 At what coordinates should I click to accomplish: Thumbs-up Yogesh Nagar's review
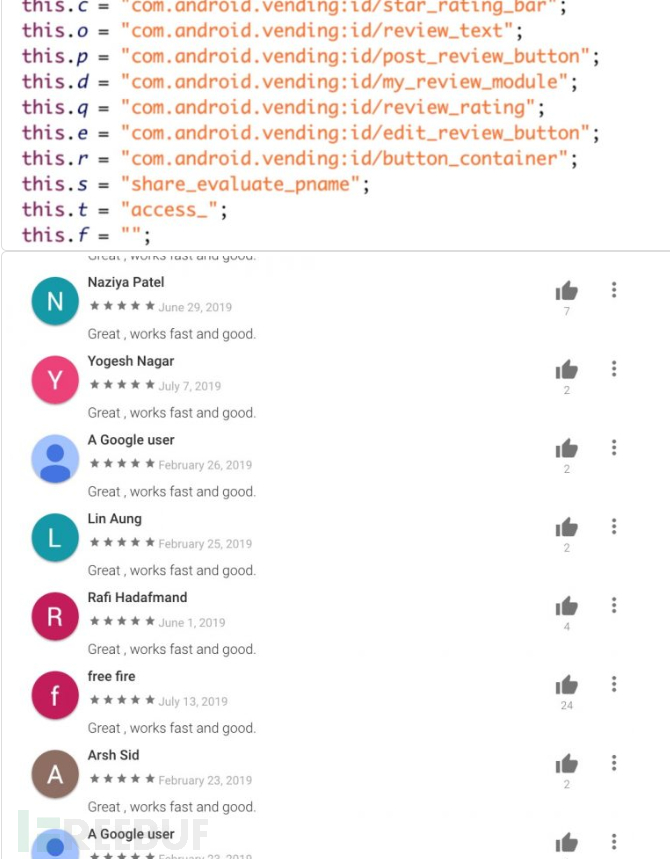click(566, 370)
